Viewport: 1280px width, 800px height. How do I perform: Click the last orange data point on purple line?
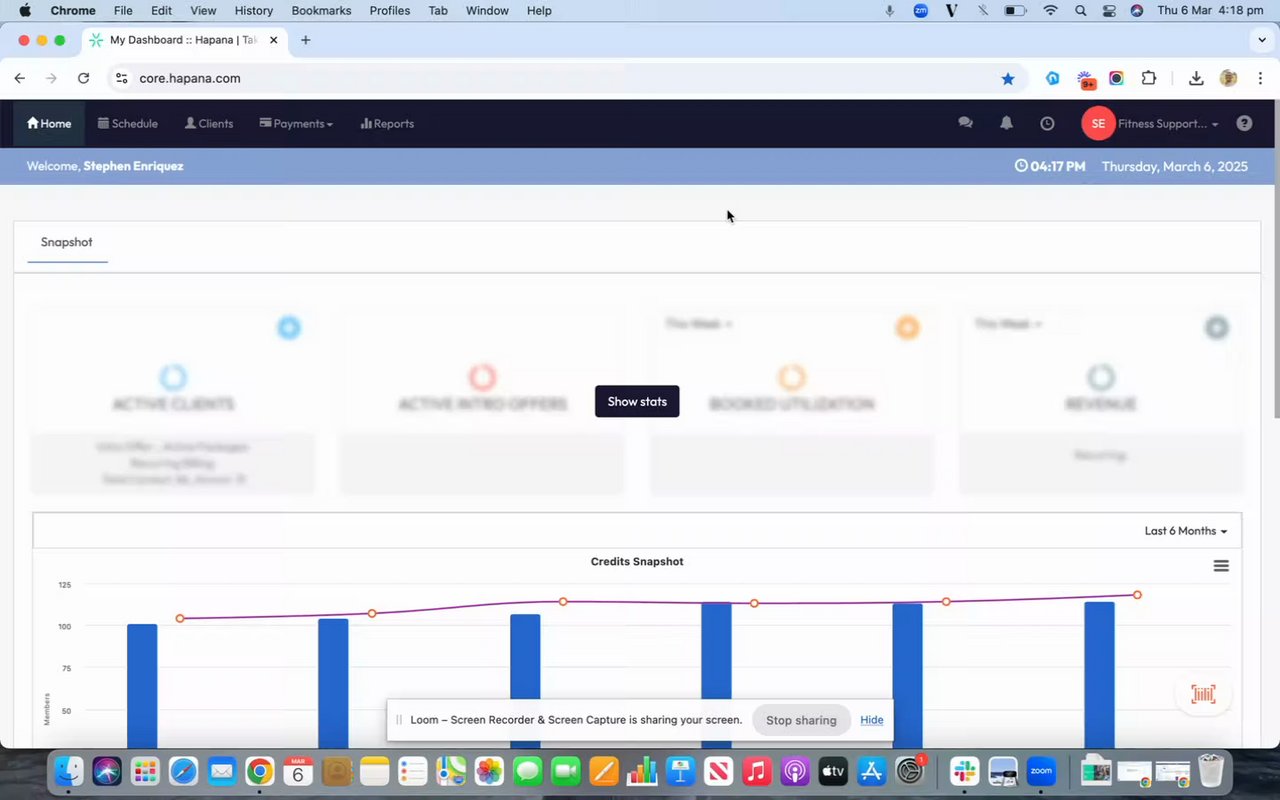coord(1137,595)
